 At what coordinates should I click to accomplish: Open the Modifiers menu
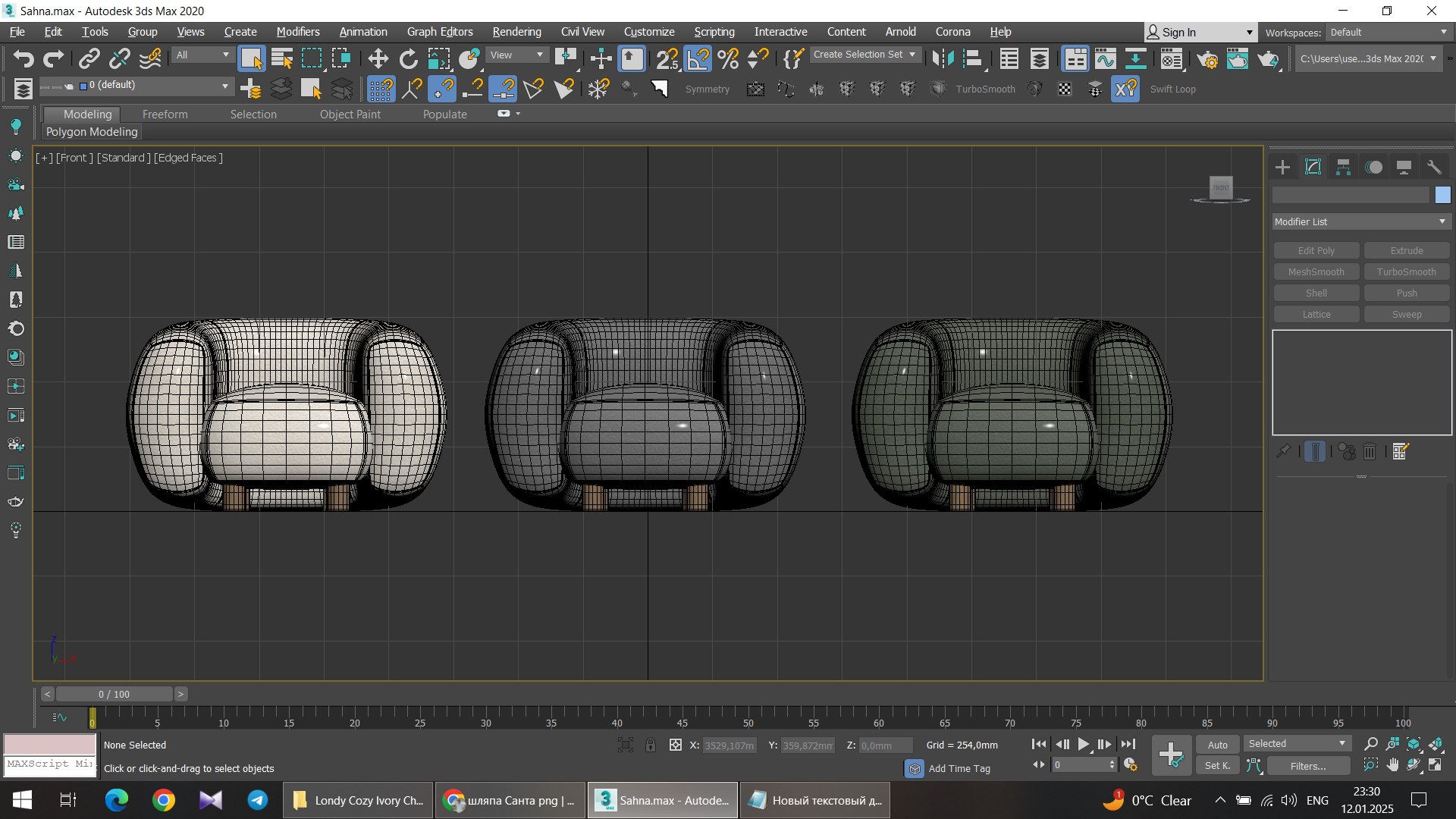pyautogui.click(x=298, y=32)
